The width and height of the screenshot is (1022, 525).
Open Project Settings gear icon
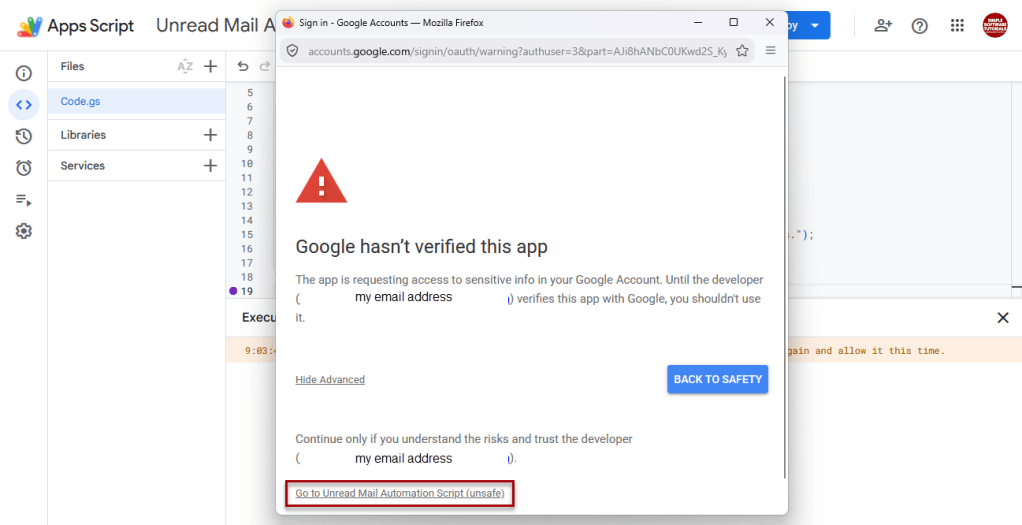click(23, 231)
